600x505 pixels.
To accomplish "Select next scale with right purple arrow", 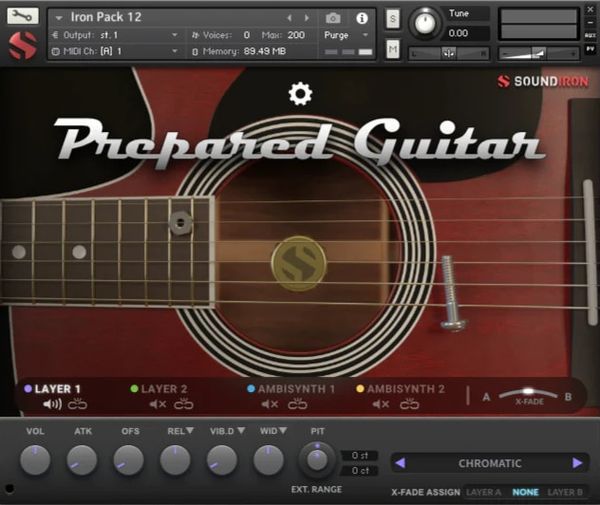I will (577, 463).
